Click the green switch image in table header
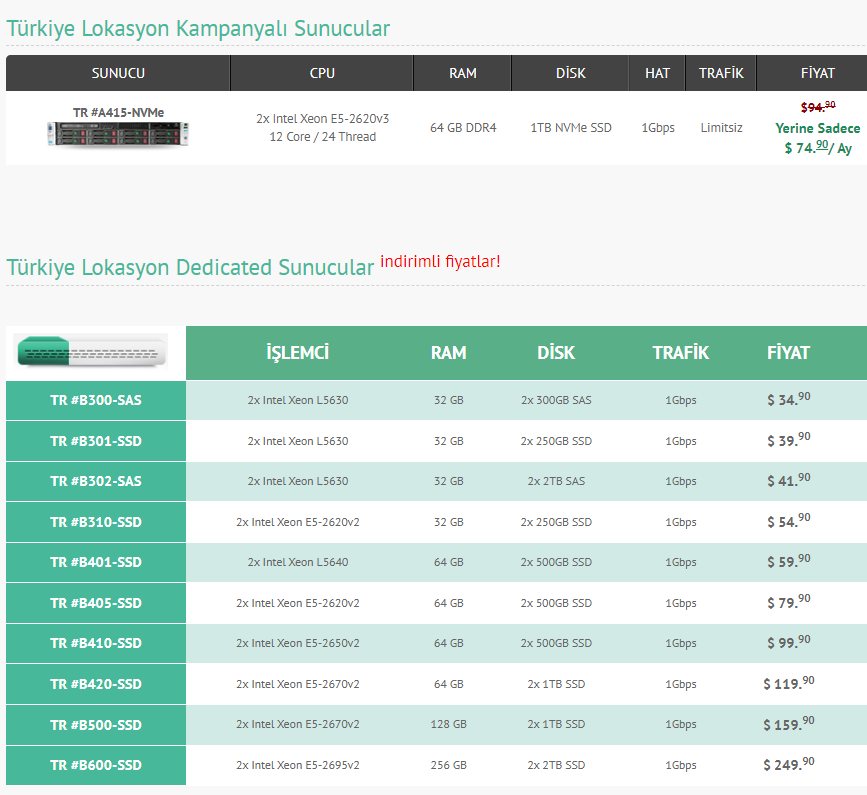Screen dimensions: 867x795 92,351
